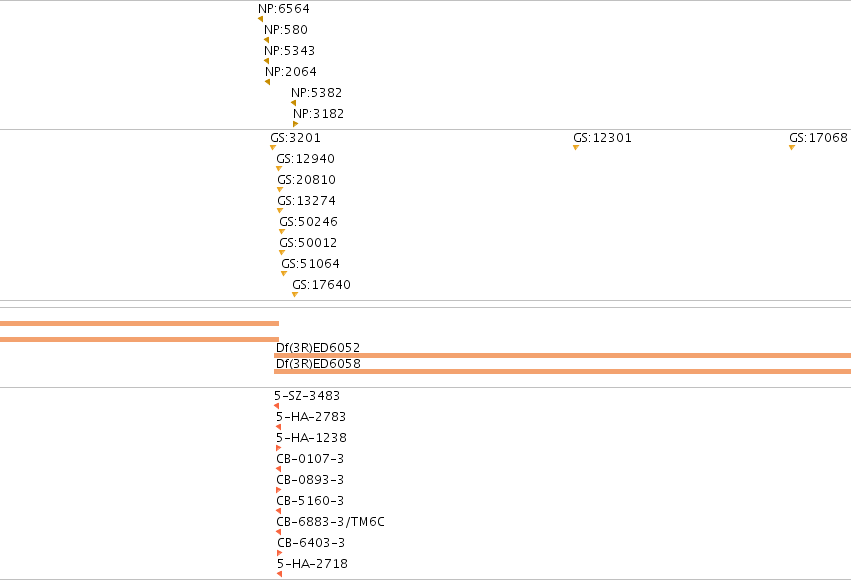Click the NP:6564 insertion label

(x=284, y=9)
